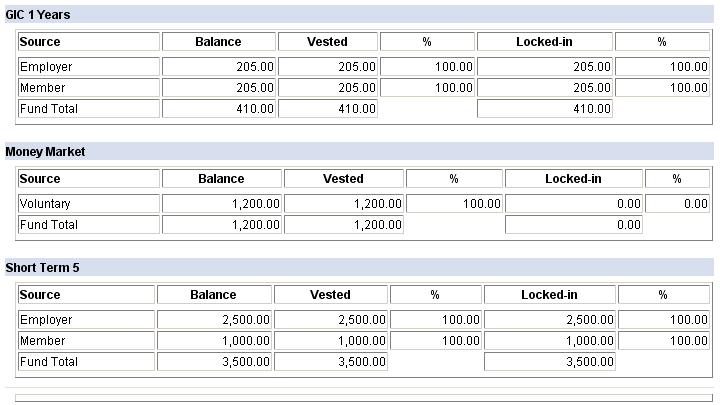
Task: Click Employer balance 2,500.00 cell
Action: click(x=214, y=320)
